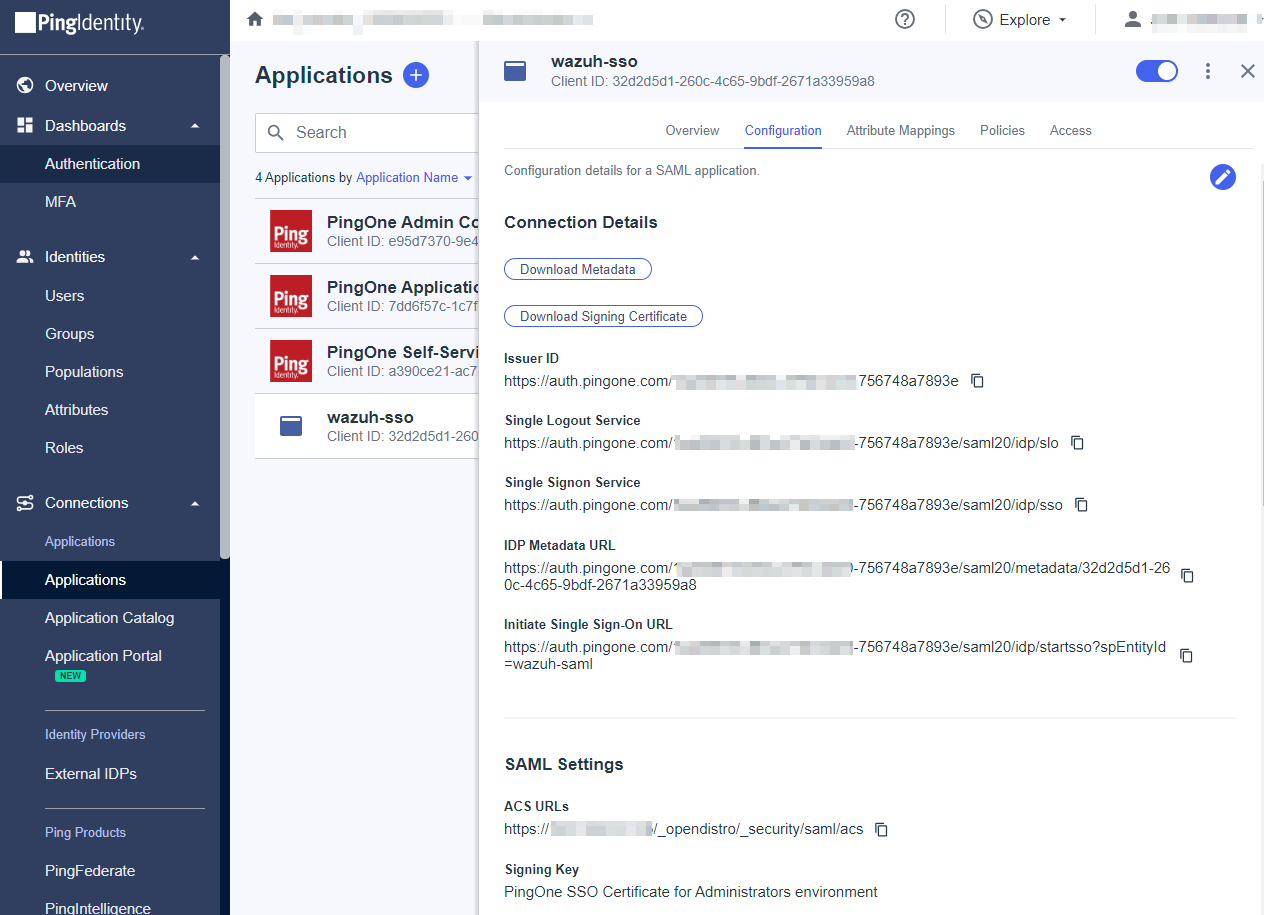Collapse the Dashboards section
The width and height of the screenshot is (1264, 915).
point(196,126)
